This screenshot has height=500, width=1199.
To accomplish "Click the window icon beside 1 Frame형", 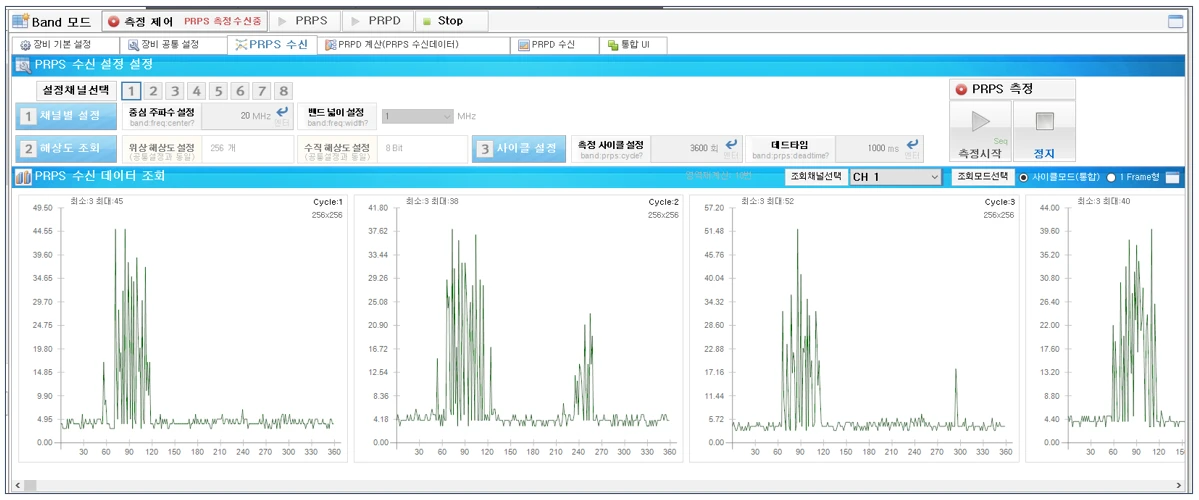I will click(x=1171, y=177).
